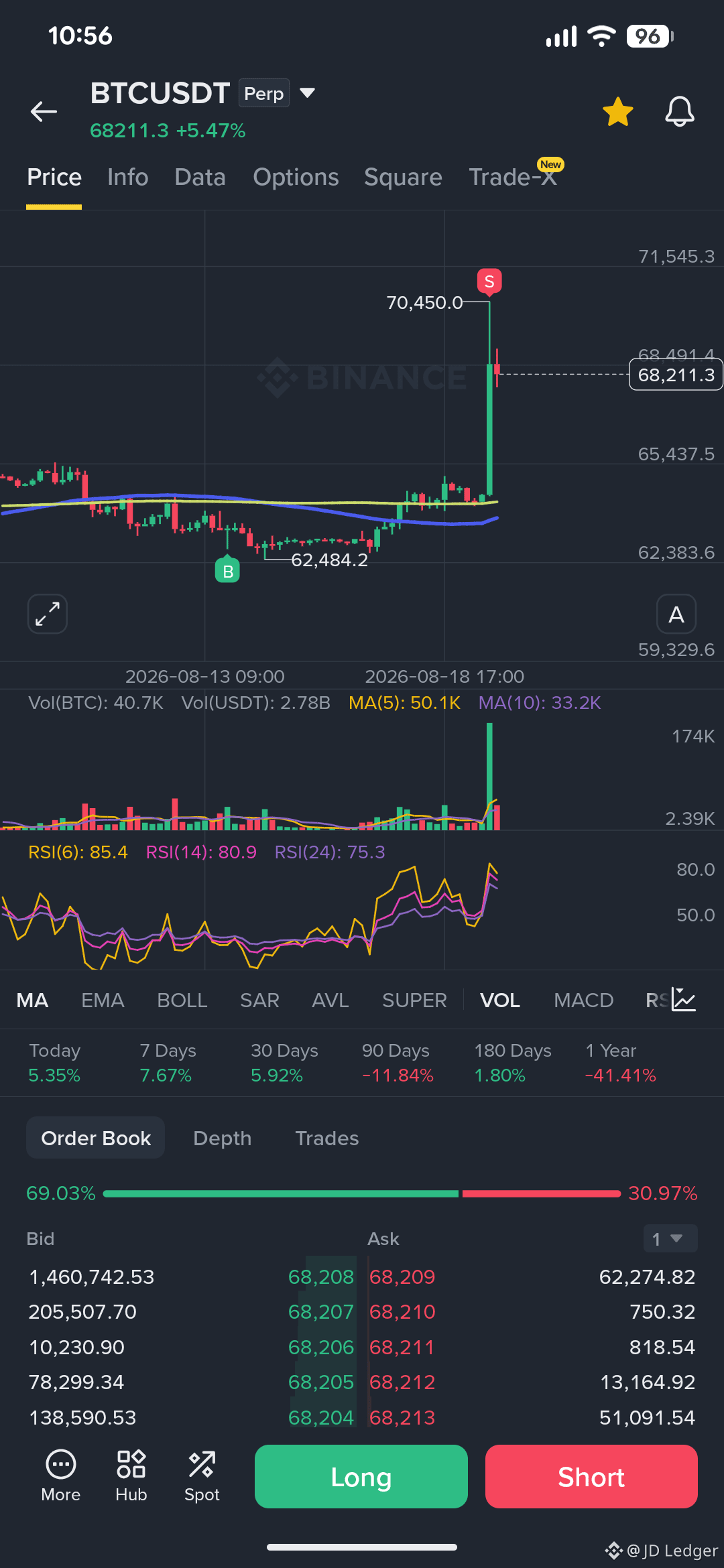Screen dimensions: 724x1568
Task: Select bid price 68,206
Action: [x=320, y=1348]
